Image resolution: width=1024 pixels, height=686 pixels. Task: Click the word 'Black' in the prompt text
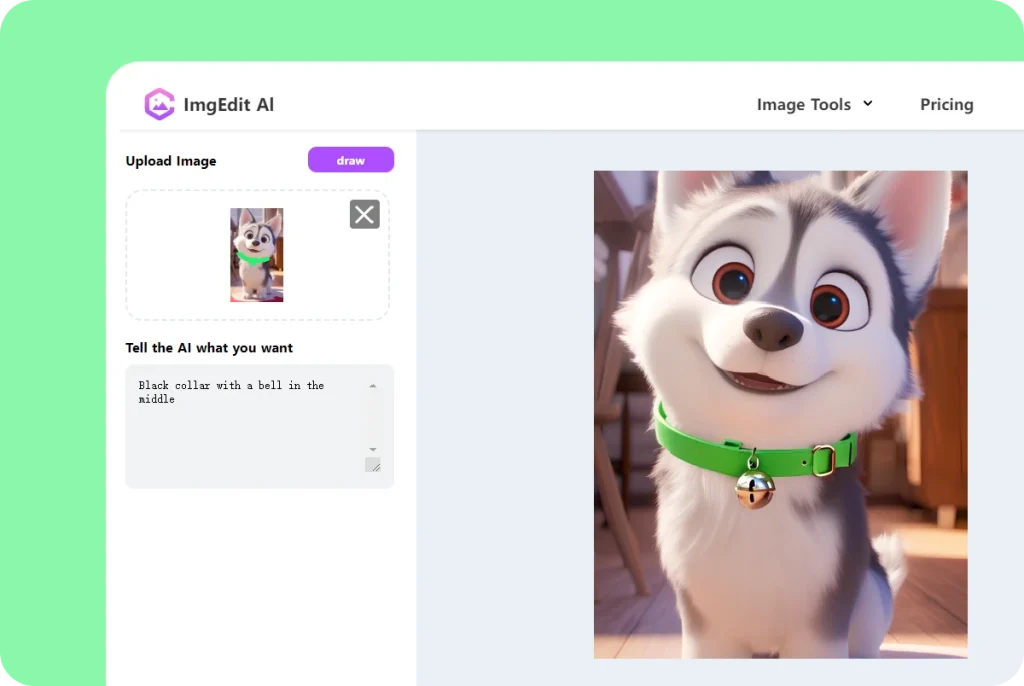(154, 385)
